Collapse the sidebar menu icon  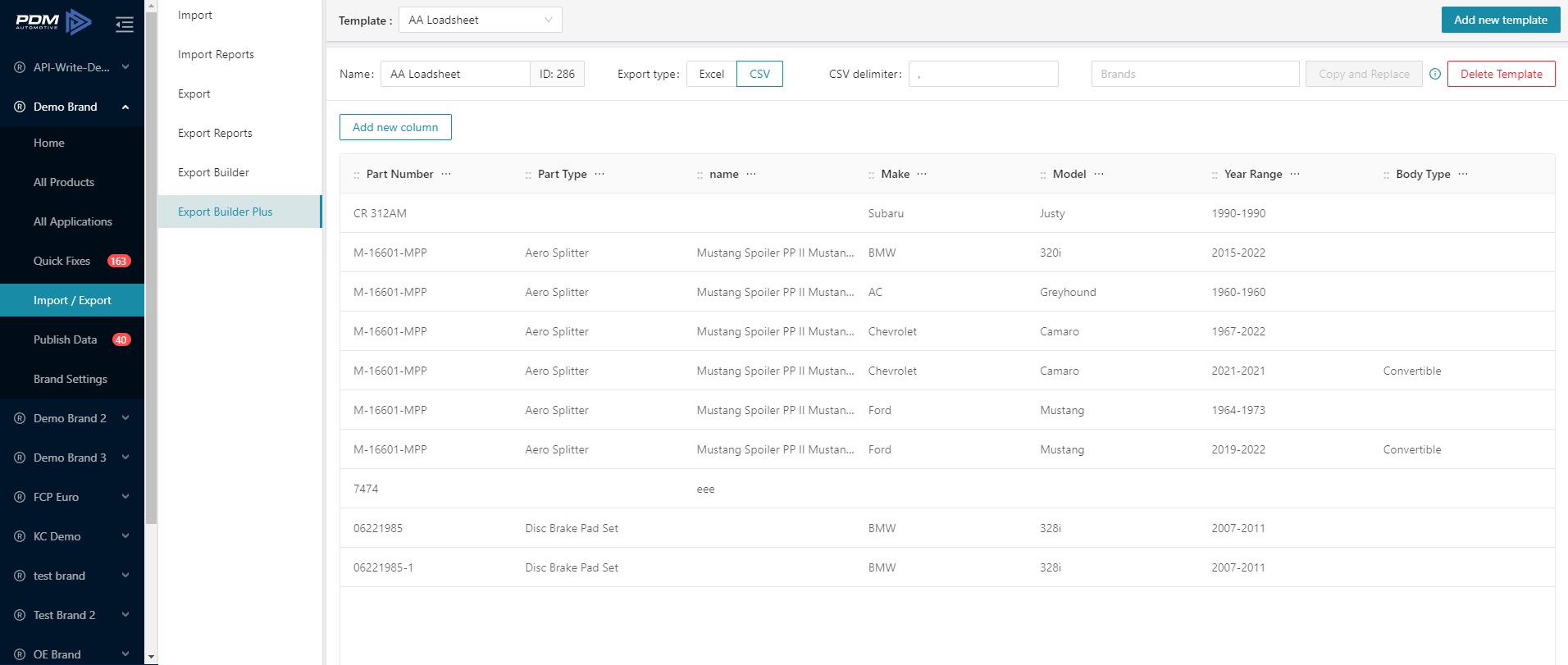pyautogui.click(x=125, y=25)
